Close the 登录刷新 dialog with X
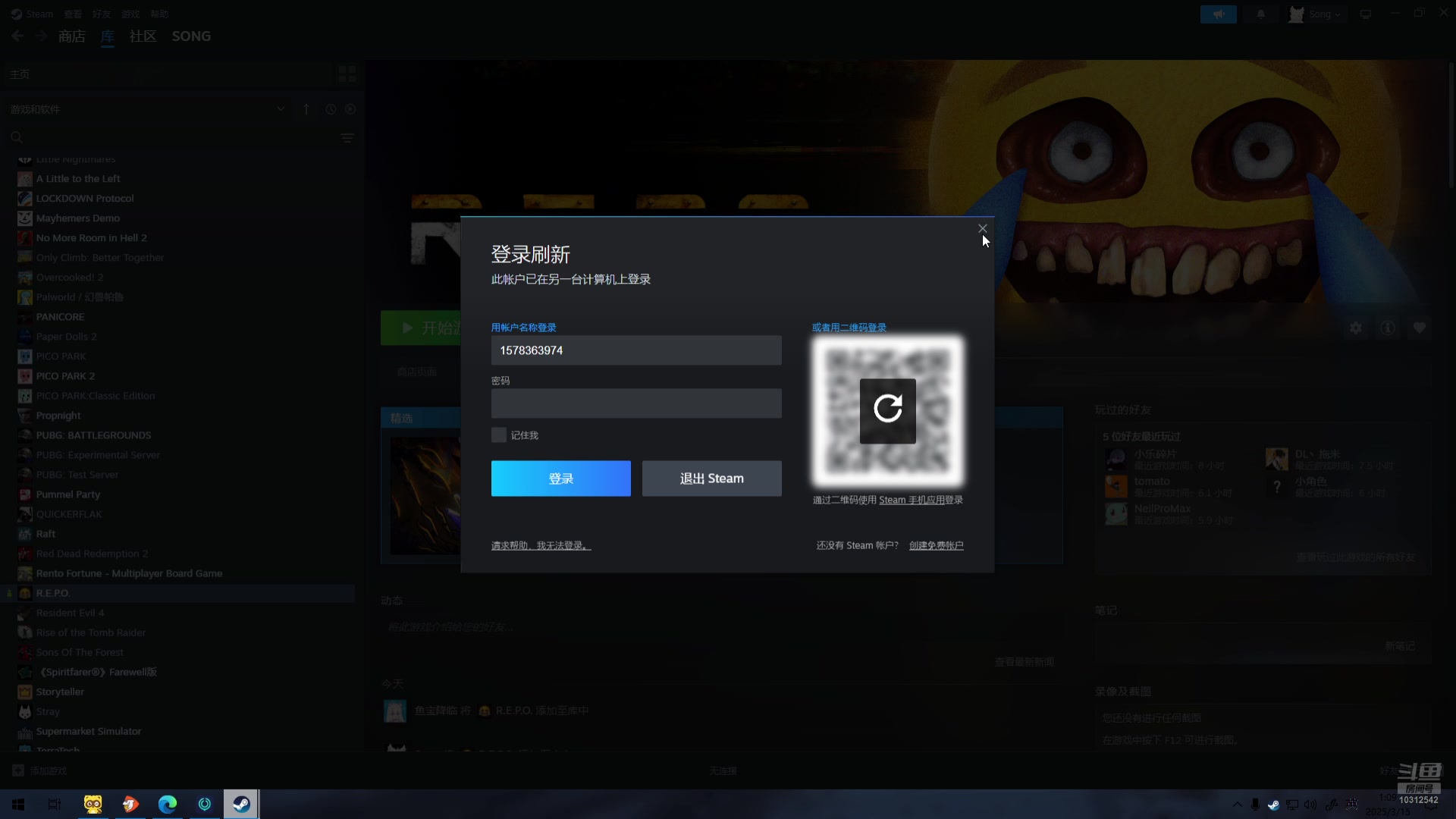The width and height of the screenshot is (1456, 819). (x=982, y=228)
